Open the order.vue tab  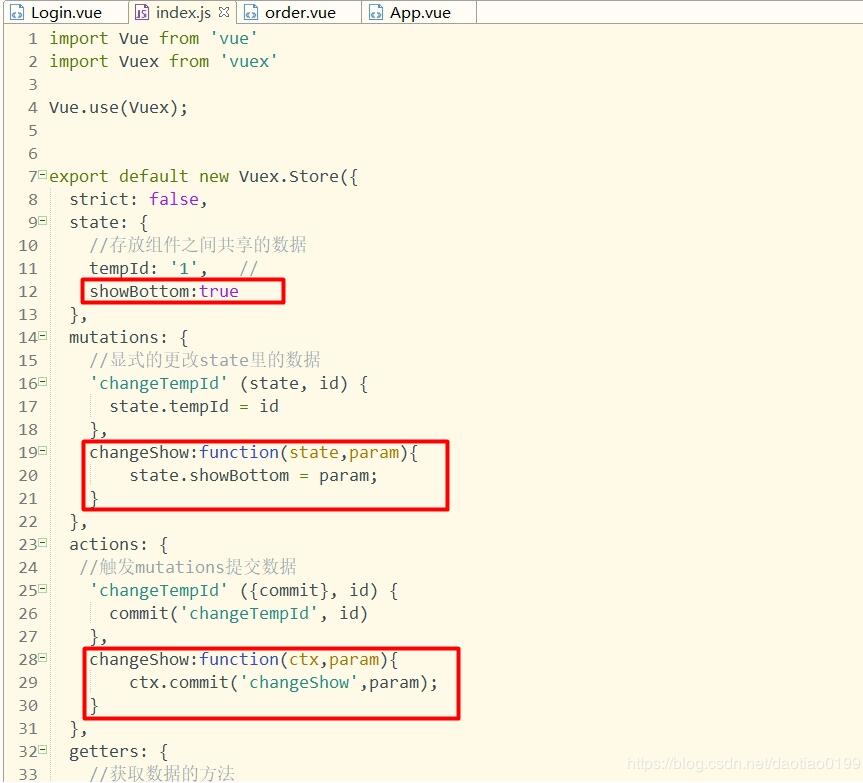[299, 12]
